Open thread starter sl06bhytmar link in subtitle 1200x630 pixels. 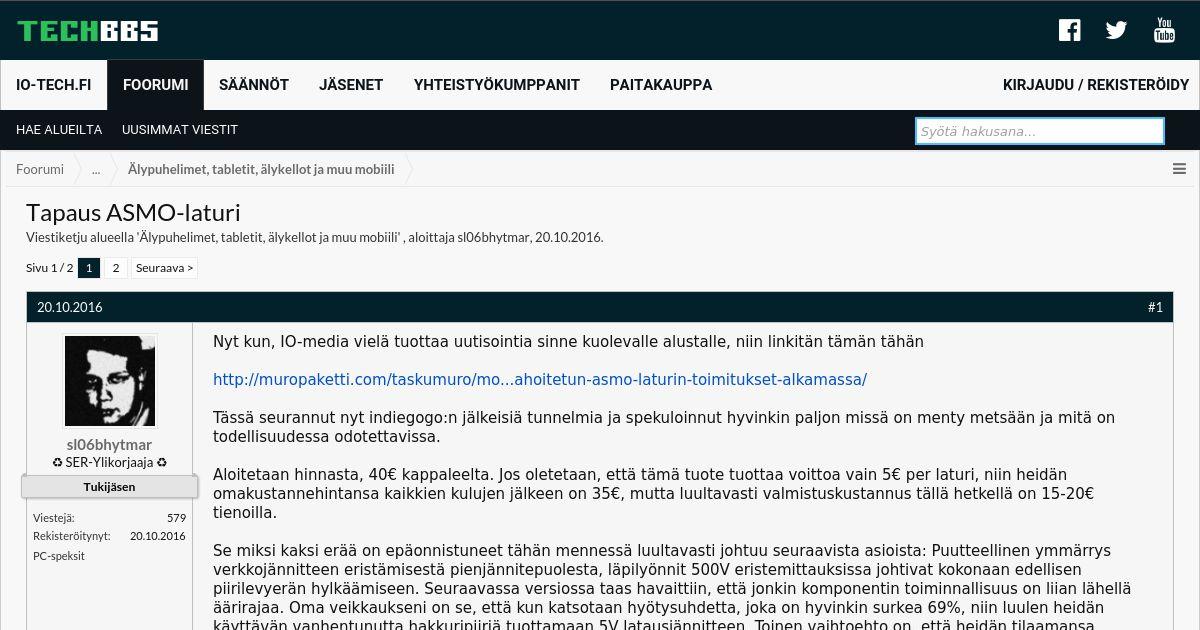coord(493,238)
